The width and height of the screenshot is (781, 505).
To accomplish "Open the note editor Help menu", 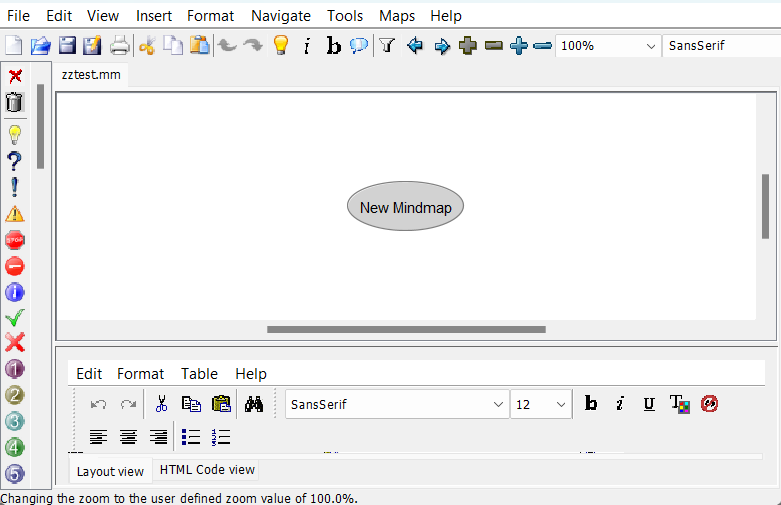I will [251, 374].
